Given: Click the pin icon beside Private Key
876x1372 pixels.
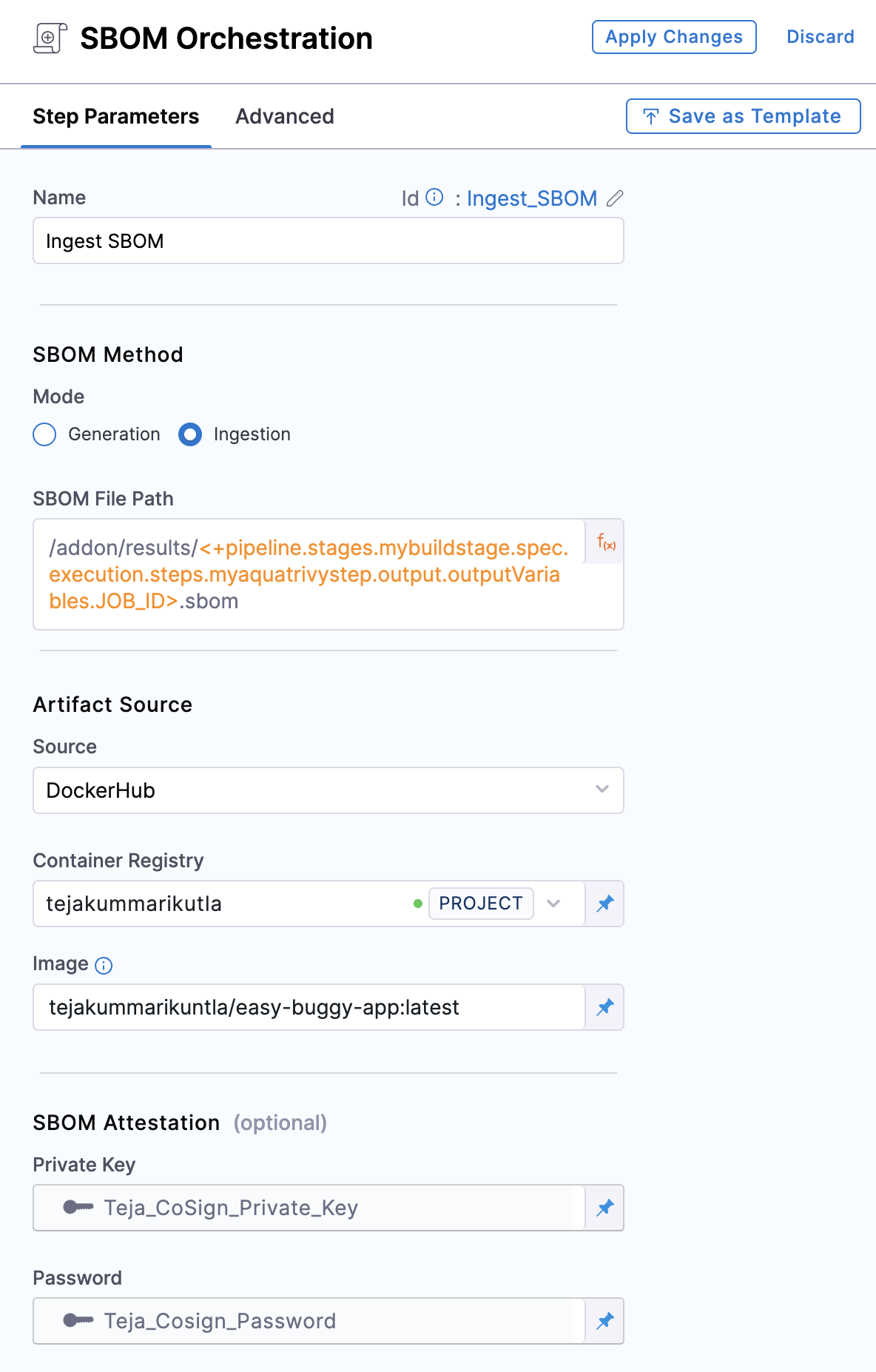Looking at the screenshot, I should point(605,1208).
